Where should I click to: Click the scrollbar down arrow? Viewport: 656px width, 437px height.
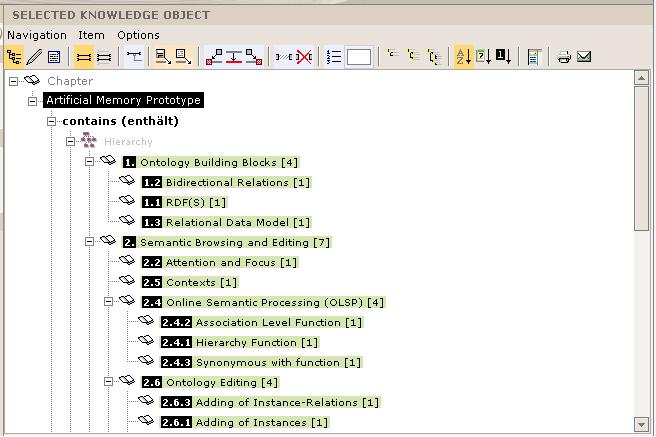641,424
